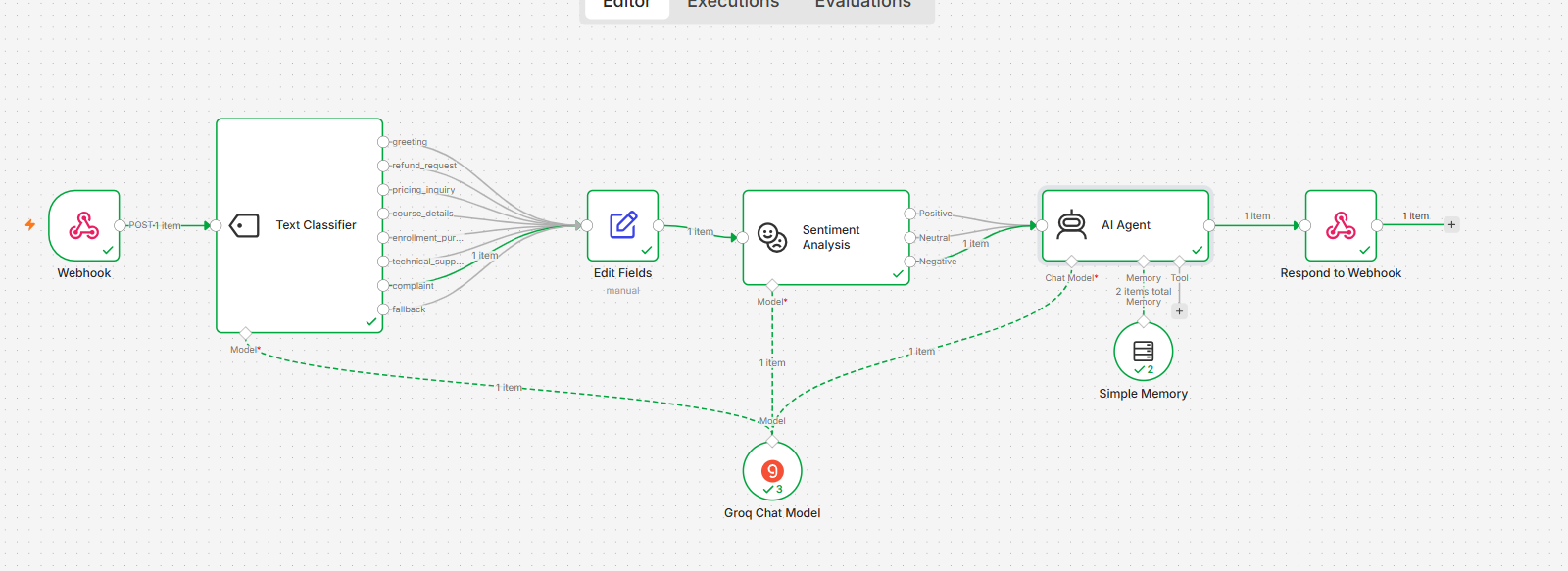The image size is (1568, 571).
Task: Click the '2 items total' memory label
Action: point(1144,292)
